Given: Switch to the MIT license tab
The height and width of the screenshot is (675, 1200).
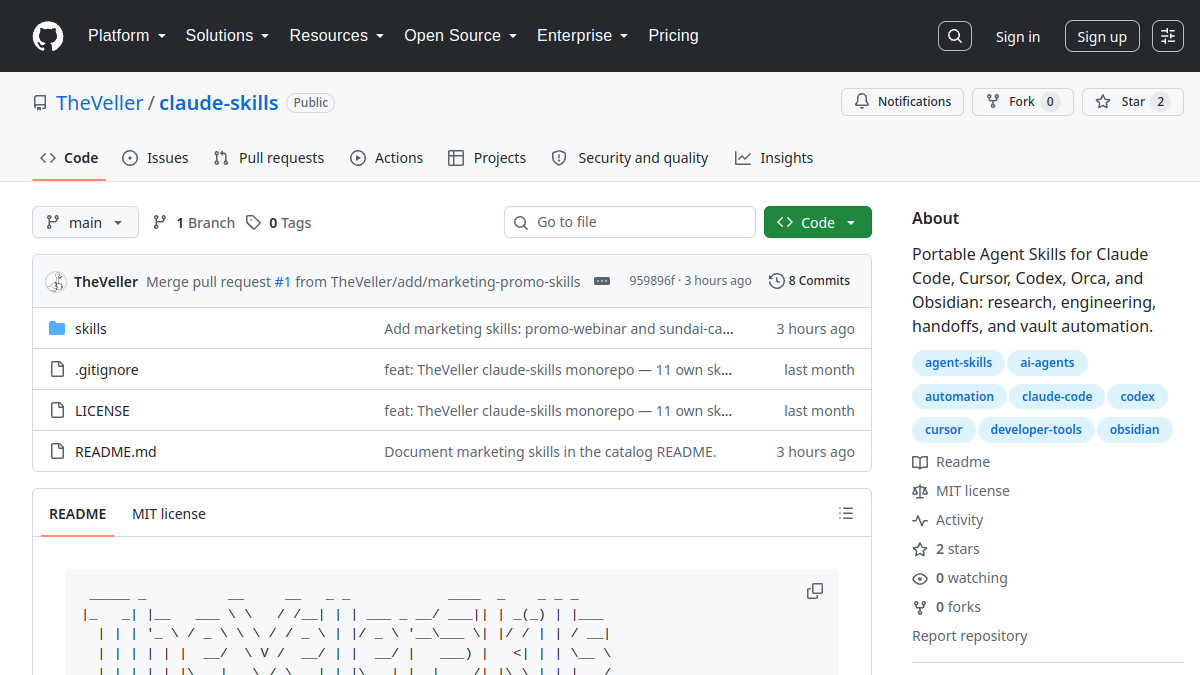Looking at the screenshot, I should (x=169, y=514).
